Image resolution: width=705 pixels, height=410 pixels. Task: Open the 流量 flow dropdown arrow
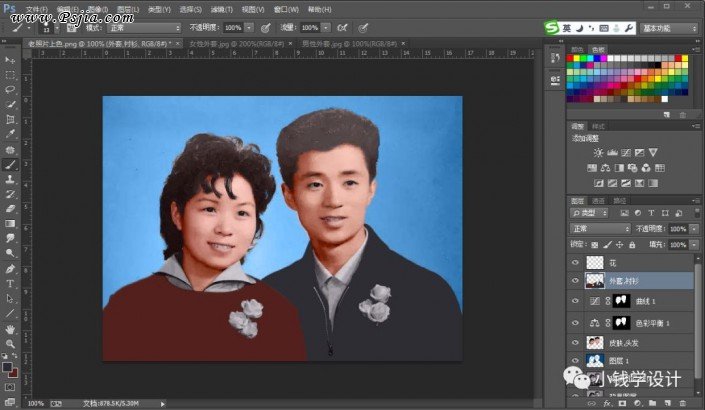pyautogui.click(x=326, y=28)
